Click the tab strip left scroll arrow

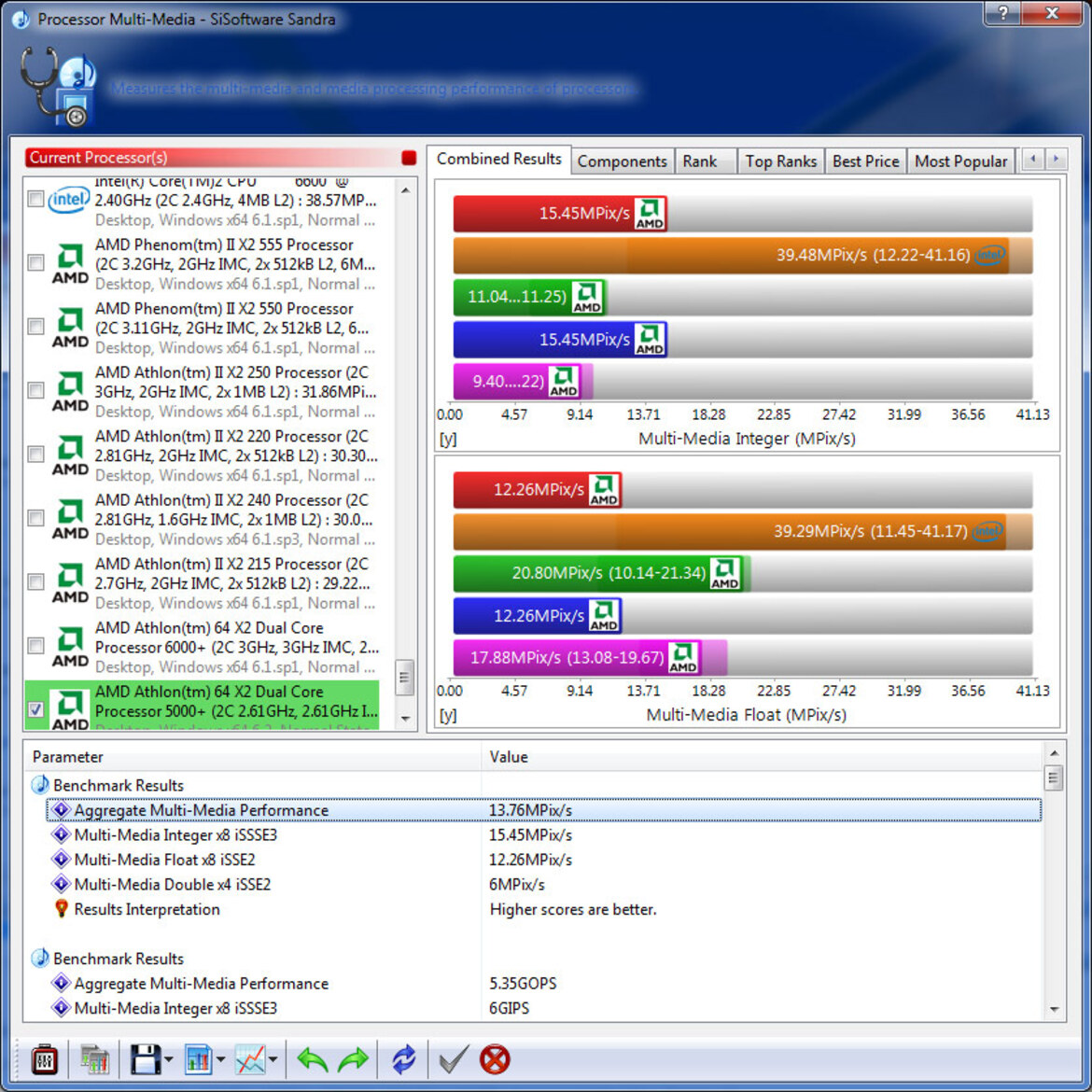(1033, 160)
